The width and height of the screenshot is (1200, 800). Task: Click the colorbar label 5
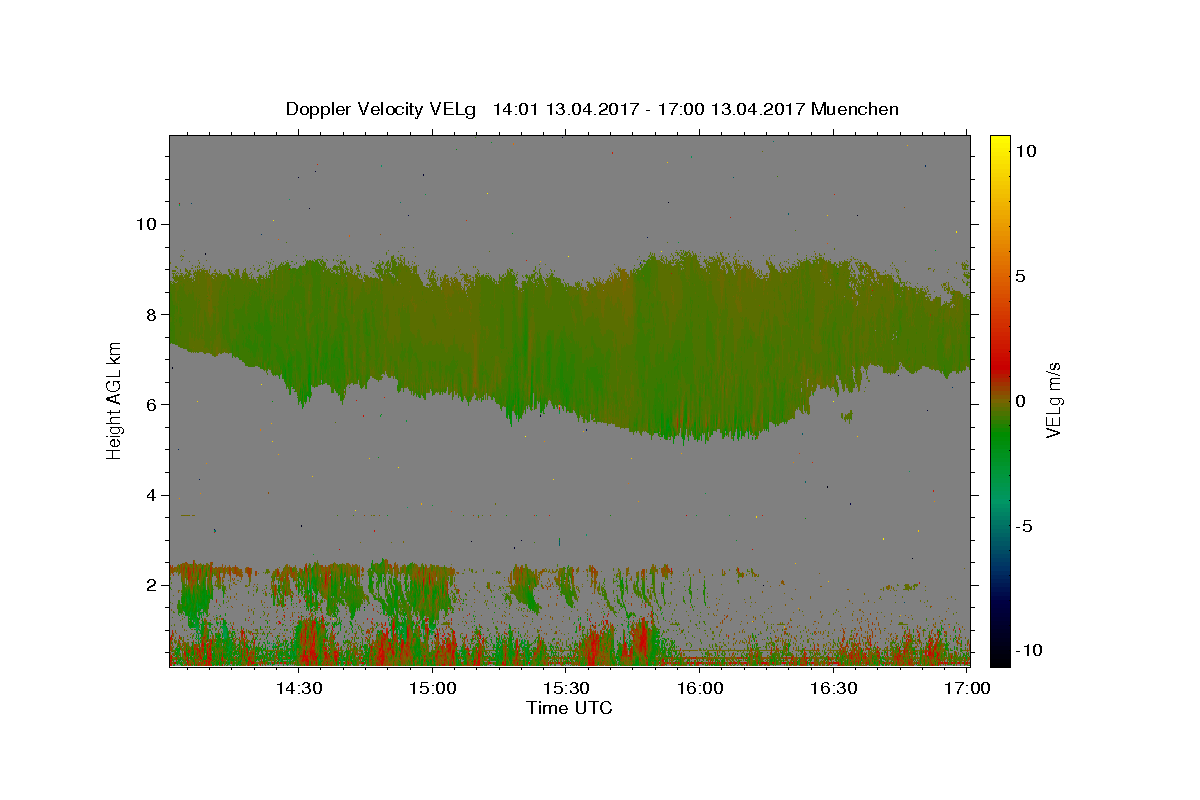click(1020, 276)
